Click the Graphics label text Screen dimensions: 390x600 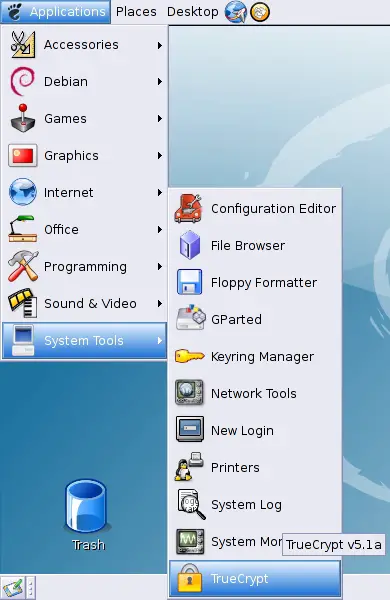click(x=71, y=156)
